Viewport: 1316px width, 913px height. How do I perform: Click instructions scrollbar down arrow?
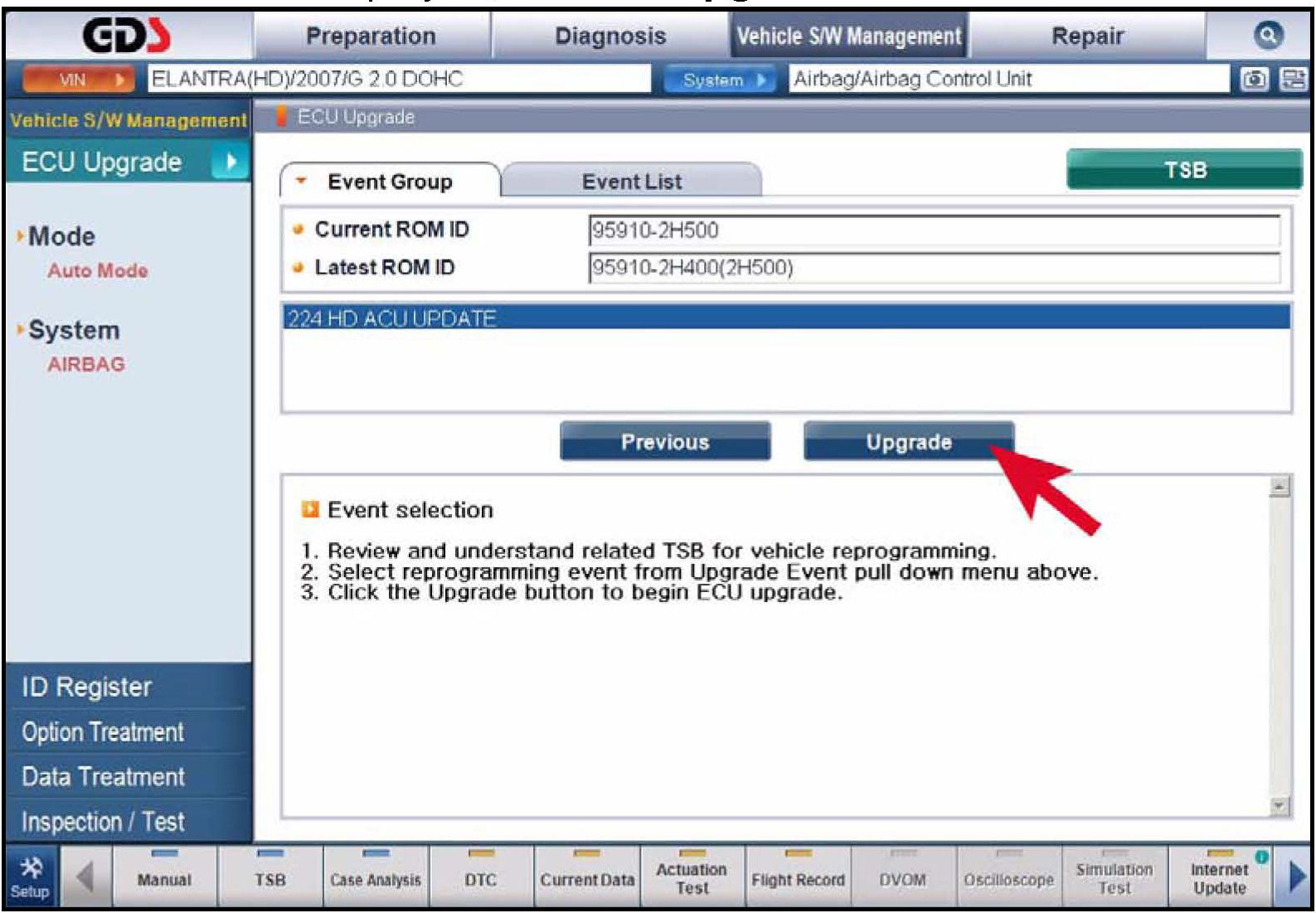1280,805
